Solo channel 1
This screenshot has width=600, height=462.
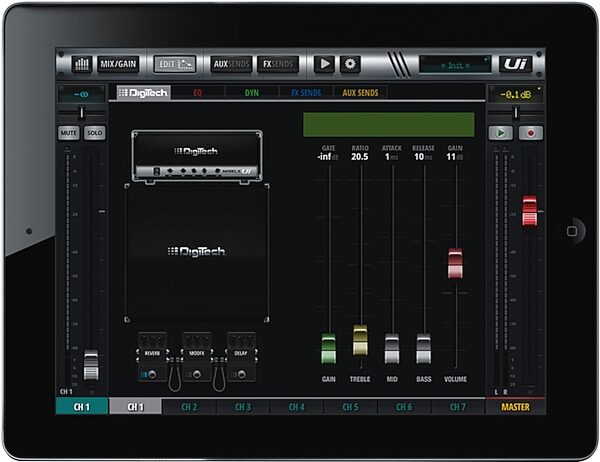(95, 133)
